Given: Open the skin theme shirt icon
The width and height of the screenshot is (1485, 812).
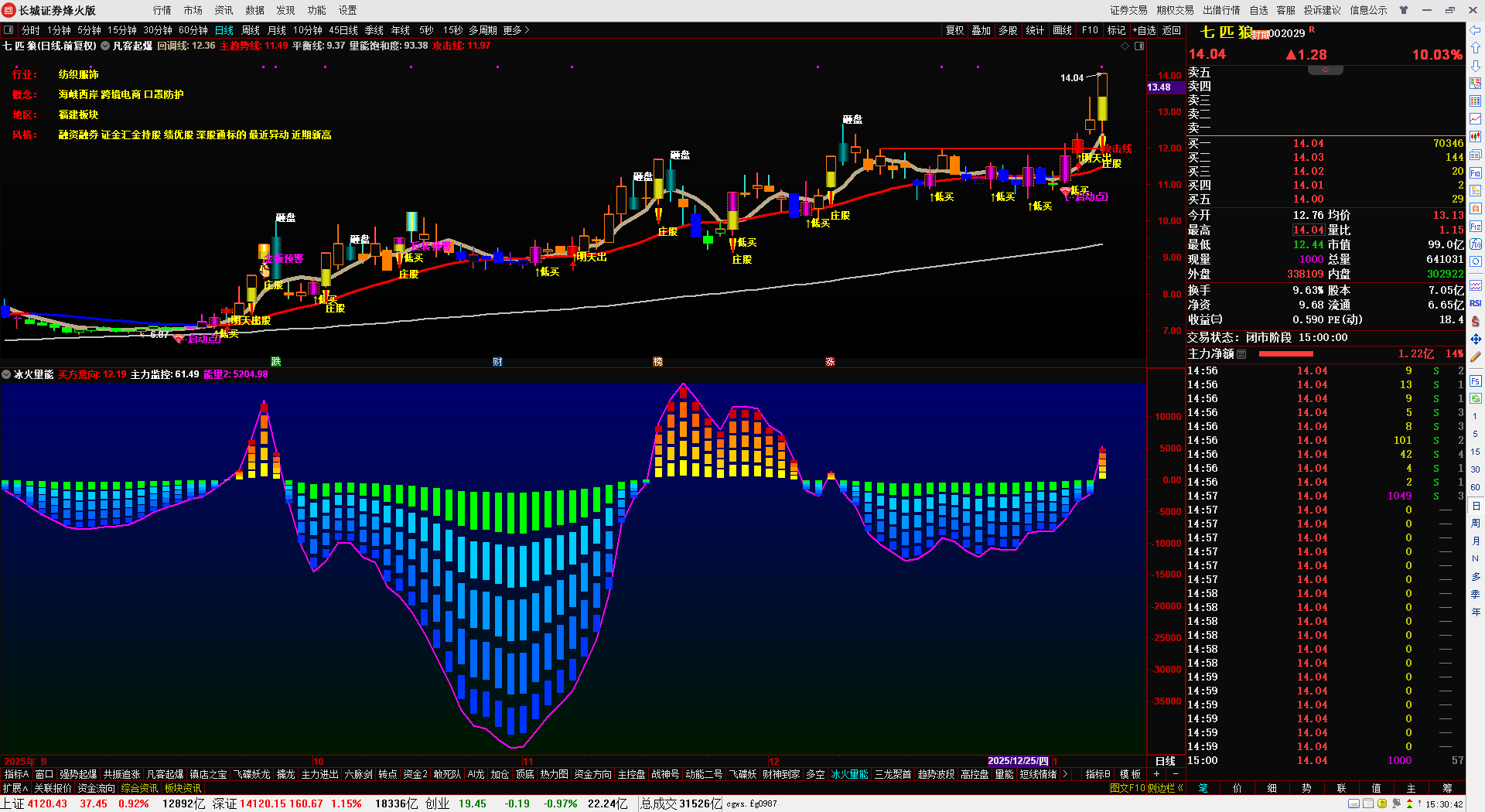Looking at the screenshot, I should (x=1404, y=10).
